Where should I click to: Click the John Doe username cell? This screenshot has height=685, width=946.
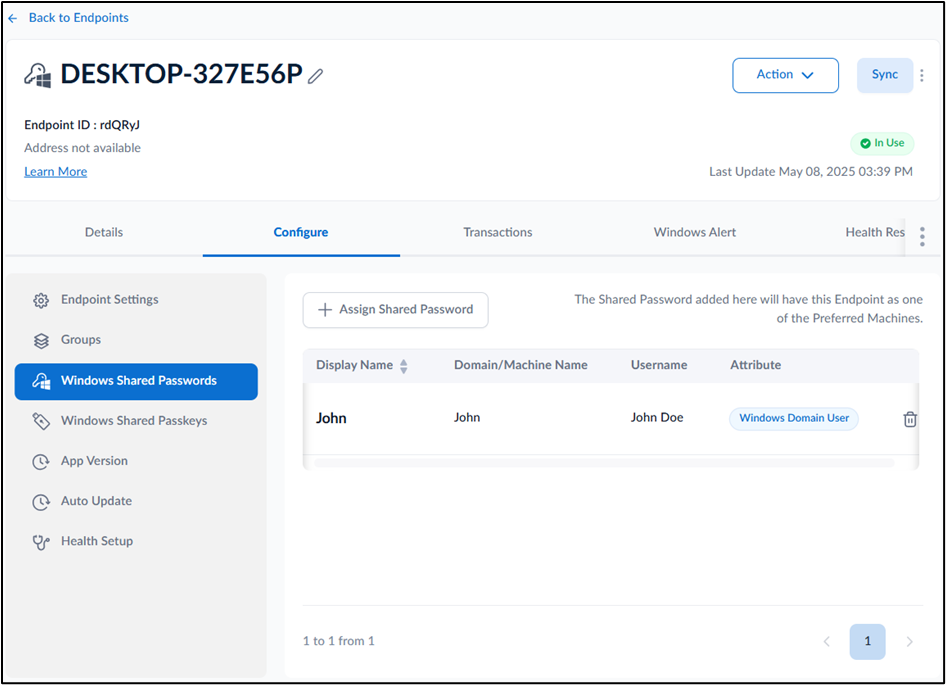click(x=657, y=418)
